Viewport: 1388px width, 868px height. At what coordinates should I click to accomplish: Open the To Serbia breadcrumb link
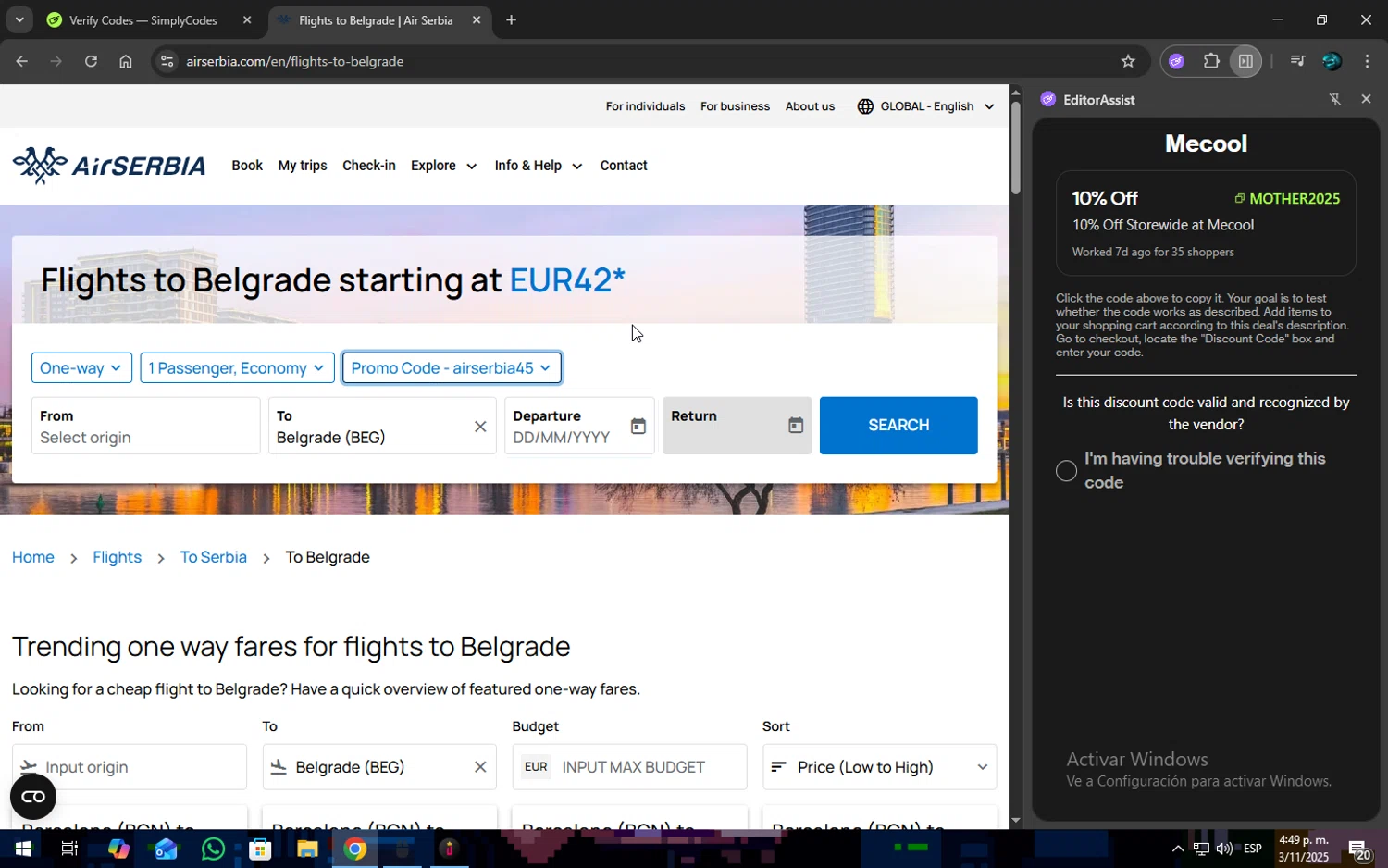tap(214, 557)
